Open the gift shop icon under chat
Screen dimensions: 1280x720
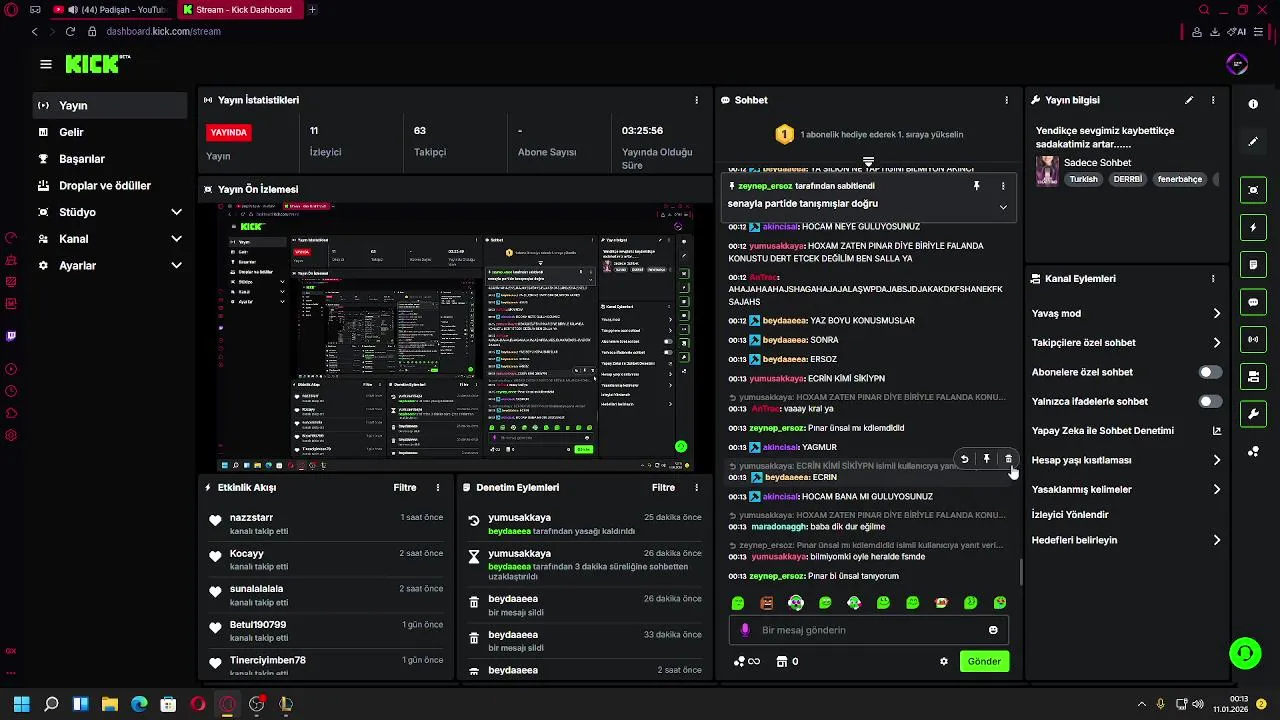tap(781, 661)
